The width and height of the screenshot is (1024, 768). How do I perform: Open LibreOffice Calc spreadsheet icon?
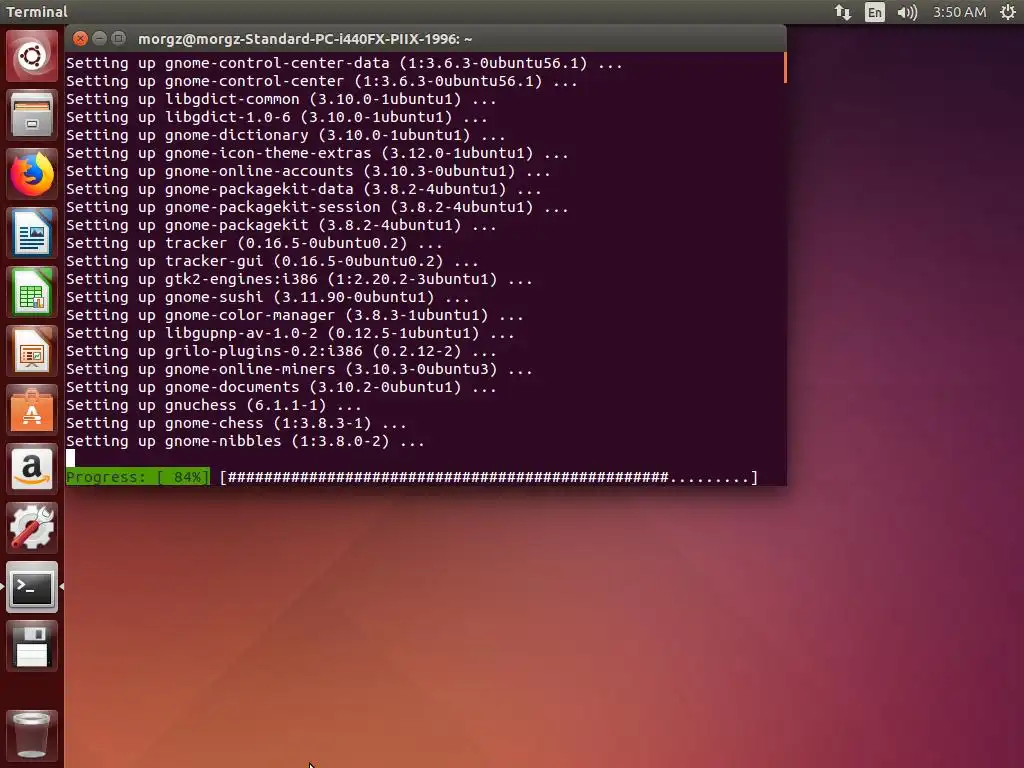tap(31, 291)
